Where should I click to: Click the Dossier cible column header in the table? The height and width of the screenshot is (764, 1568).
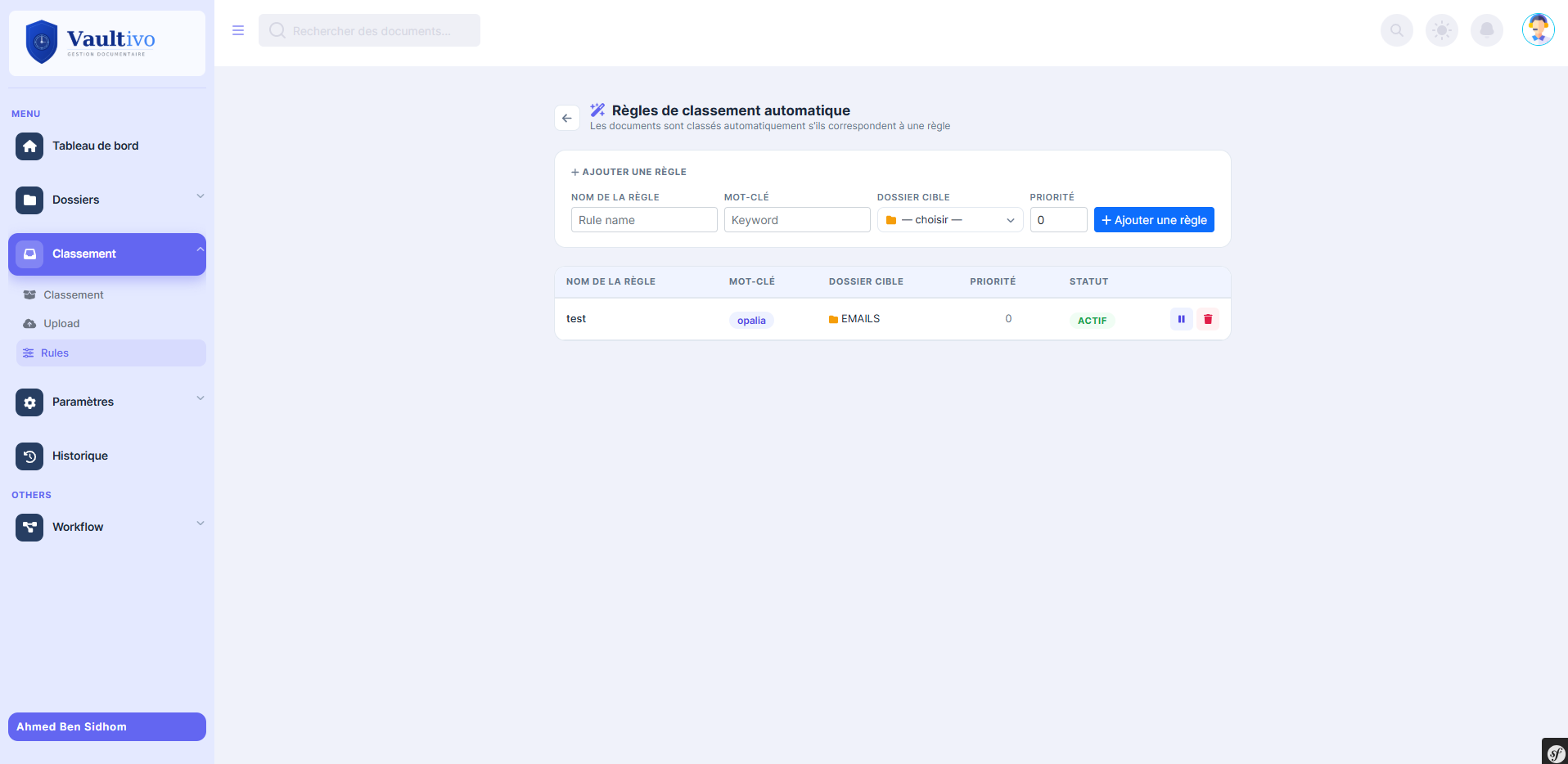[x=866, y=281]
